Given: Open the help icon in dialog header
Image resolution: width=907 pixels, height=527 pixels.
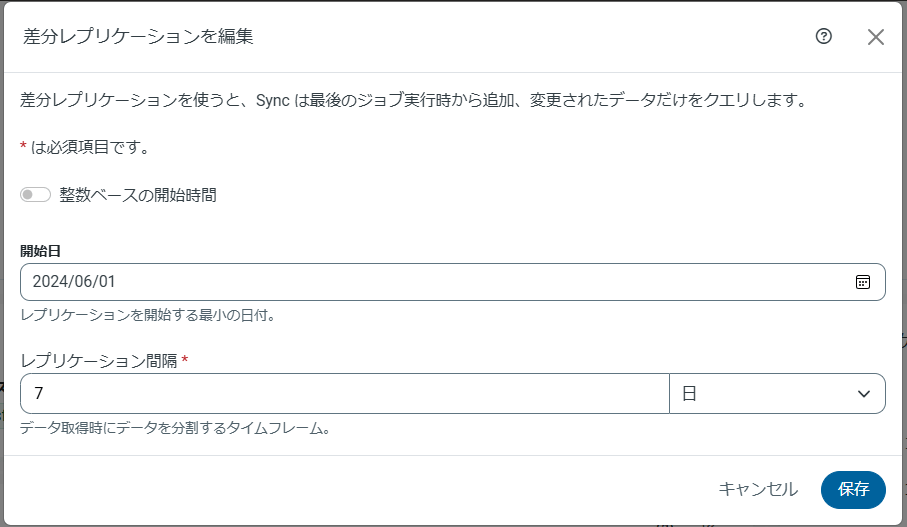Looking at the screenshot, I should tap(824, 37).
